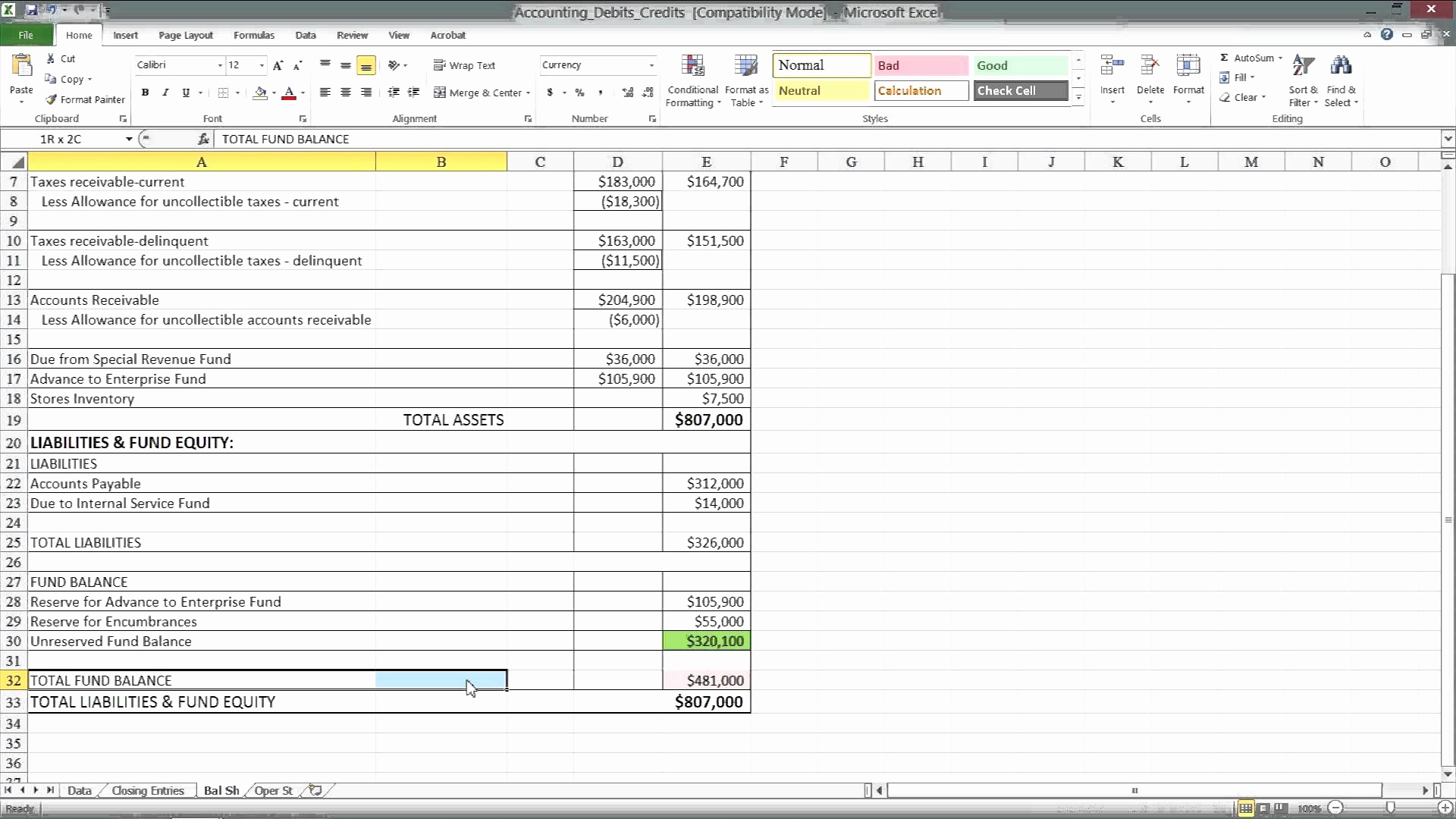The image size is (1456, 819).
Task: Click Increase Font Size icon
Action: point(278,65)
